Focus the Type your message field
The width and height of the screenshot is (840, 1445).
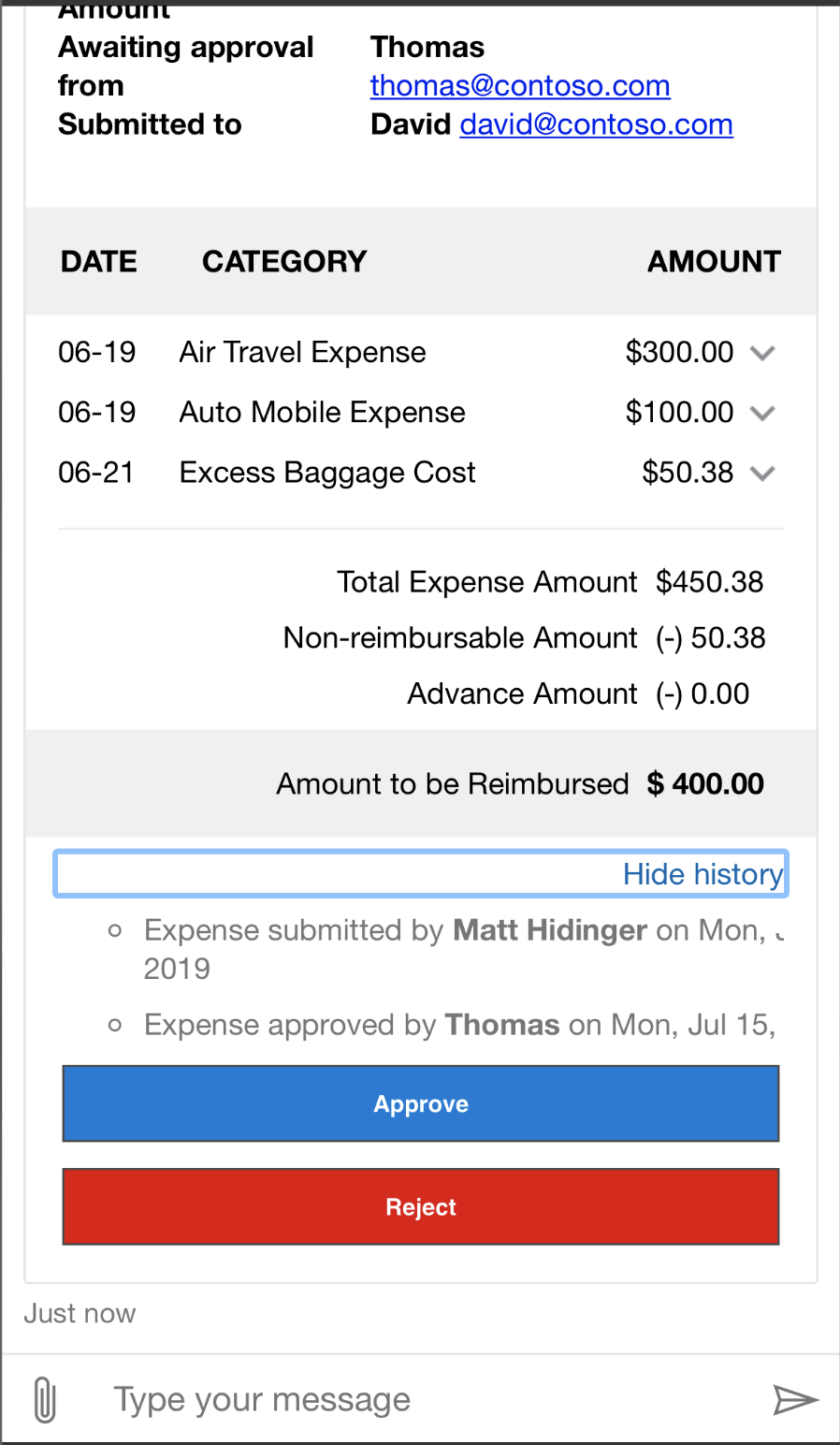tap(421, 1400)
